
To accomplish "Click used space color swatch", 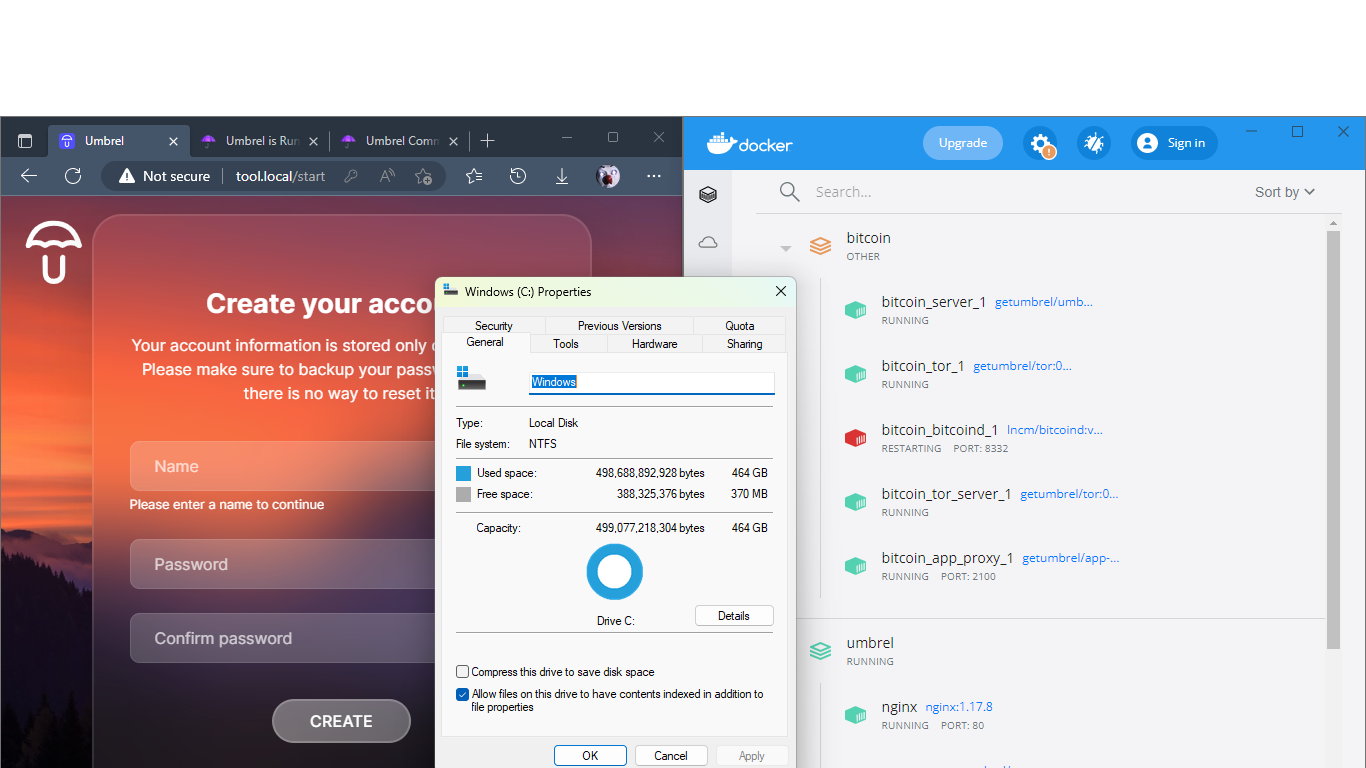I will tap(463, 473).
